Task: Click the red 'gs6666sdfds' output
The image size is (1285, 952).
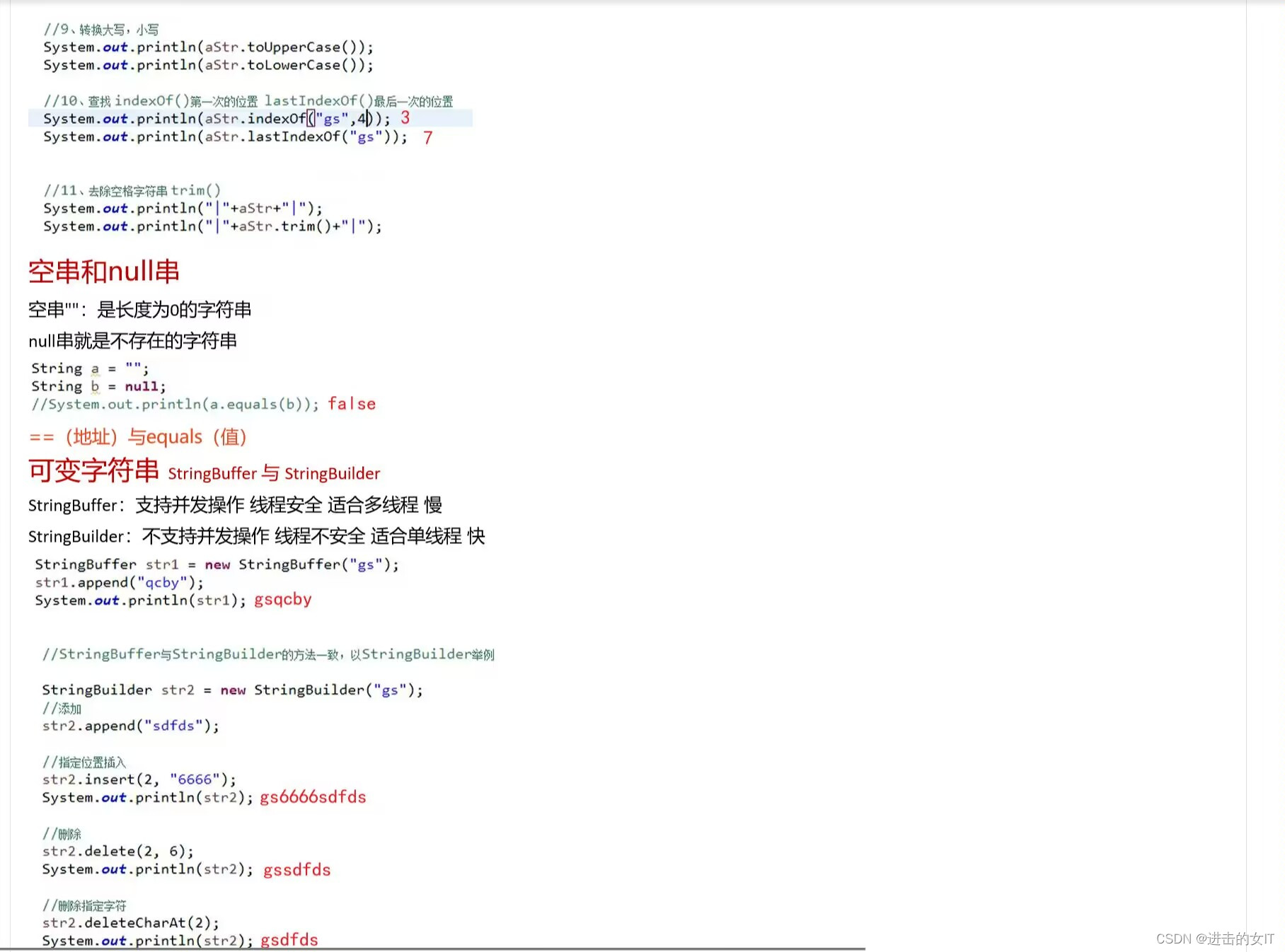Action: pyautogui.click(x=313, y=797)
